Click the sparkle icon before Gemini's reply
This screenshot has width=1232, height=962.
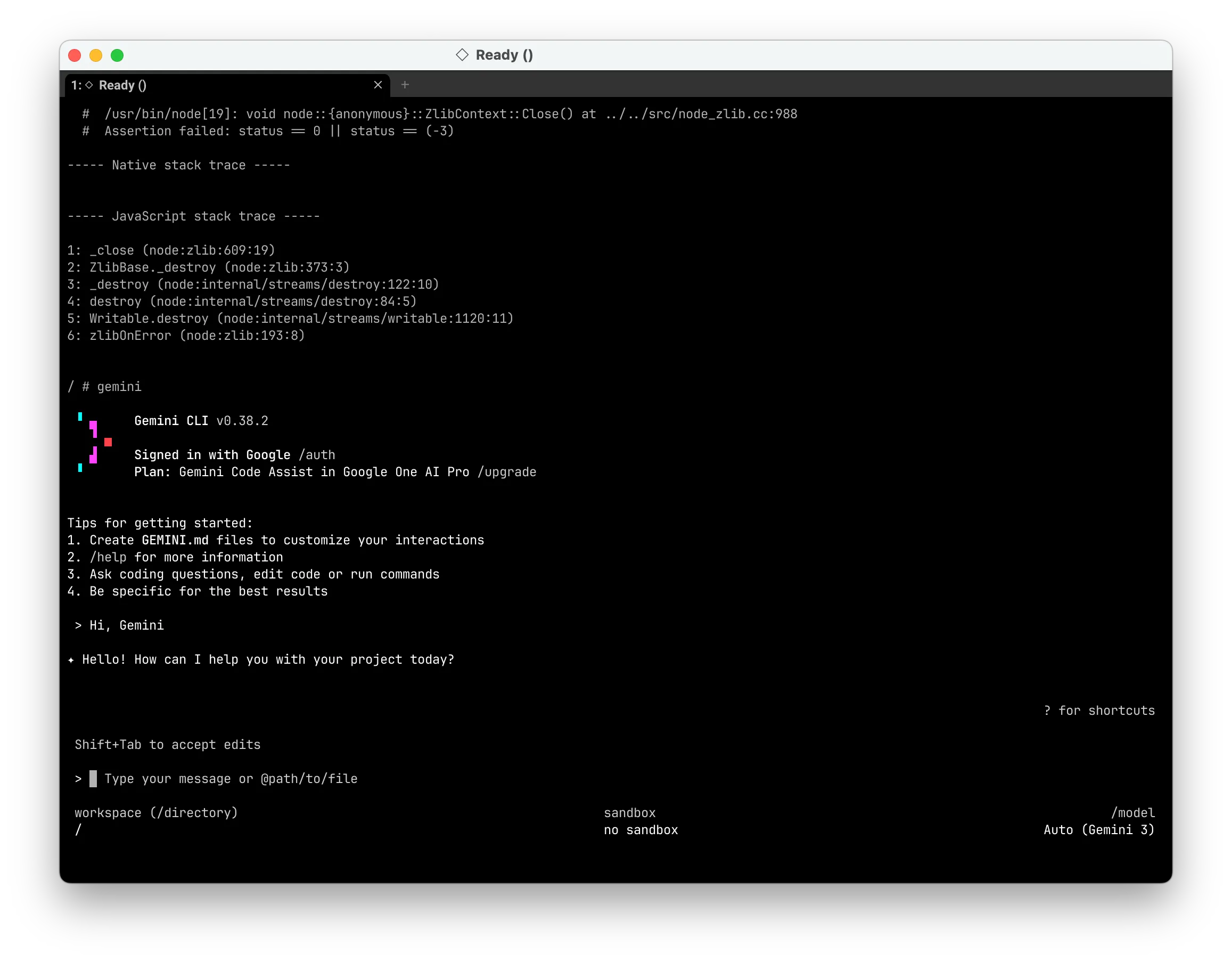[x=72, y=659]
